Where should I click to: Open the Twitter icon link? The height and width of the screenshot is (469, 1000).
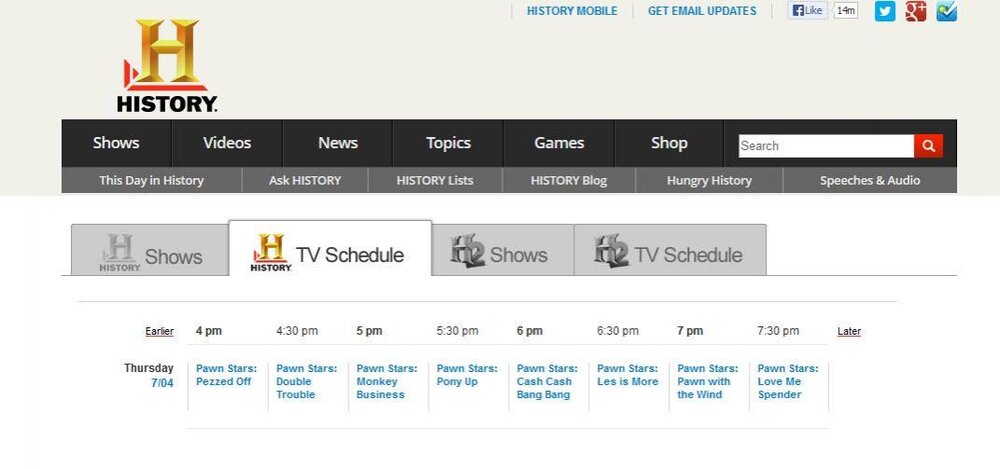click(x=885, y=11)
